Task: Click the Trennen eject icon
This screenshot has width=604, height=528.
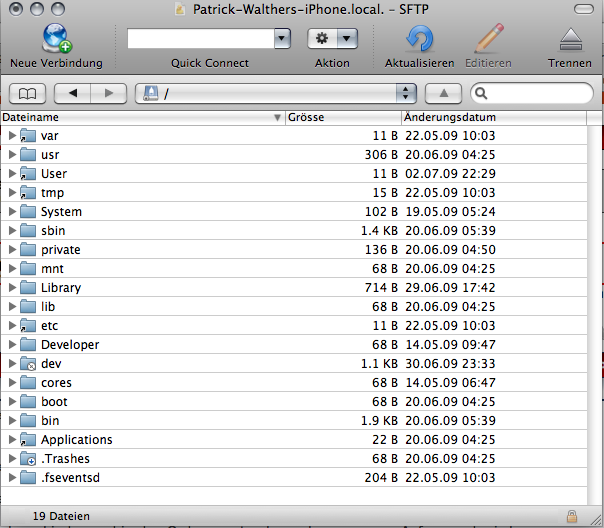Action: pyautogui.click(x=569, y=39)
